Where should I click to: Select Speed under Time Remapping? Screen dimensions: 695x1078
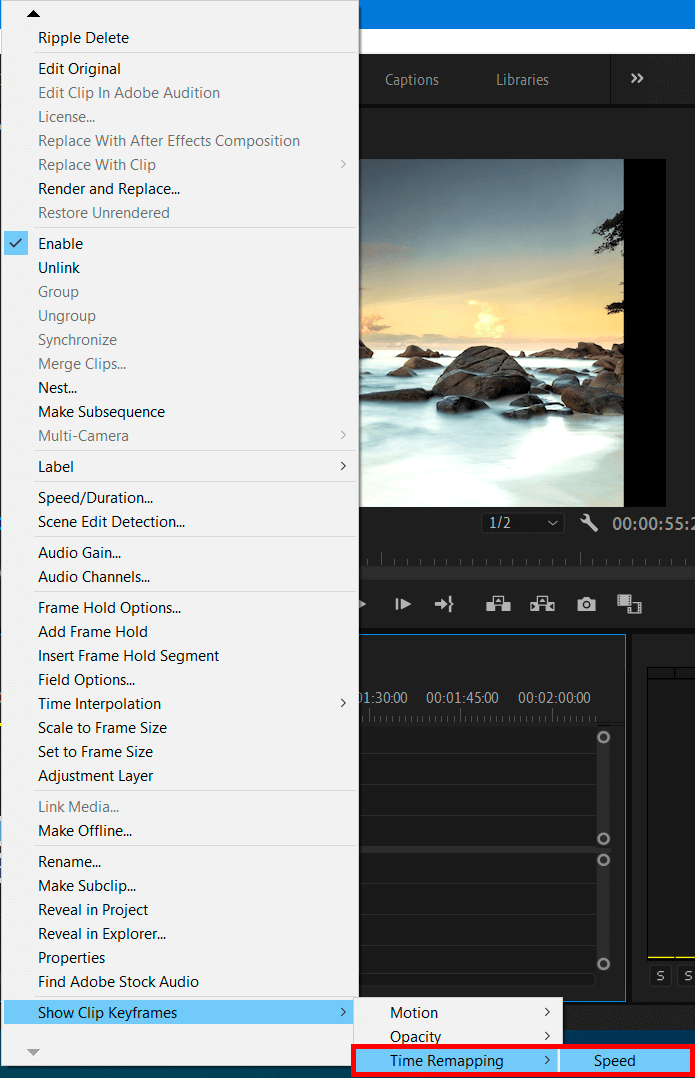614,1061
